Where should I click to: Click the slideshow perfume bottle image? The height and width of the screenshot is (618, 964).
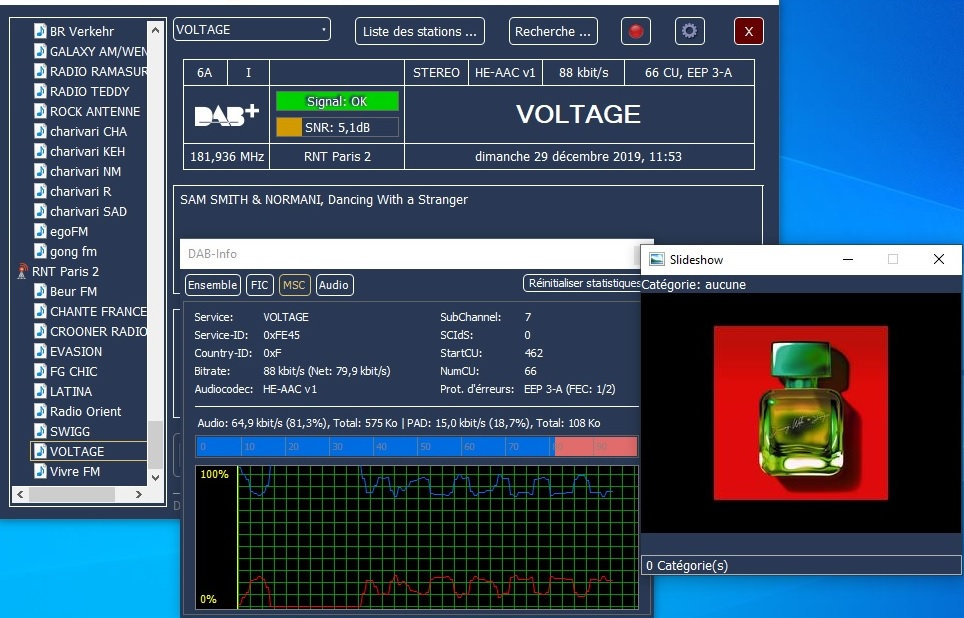coord(800,413)
